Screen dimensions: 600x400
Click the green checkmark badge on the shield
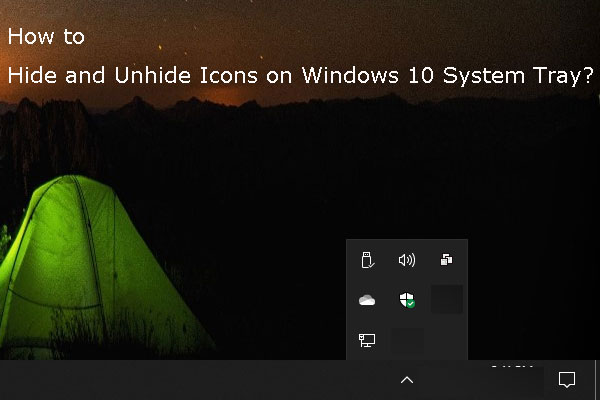[x=411, y=304]
